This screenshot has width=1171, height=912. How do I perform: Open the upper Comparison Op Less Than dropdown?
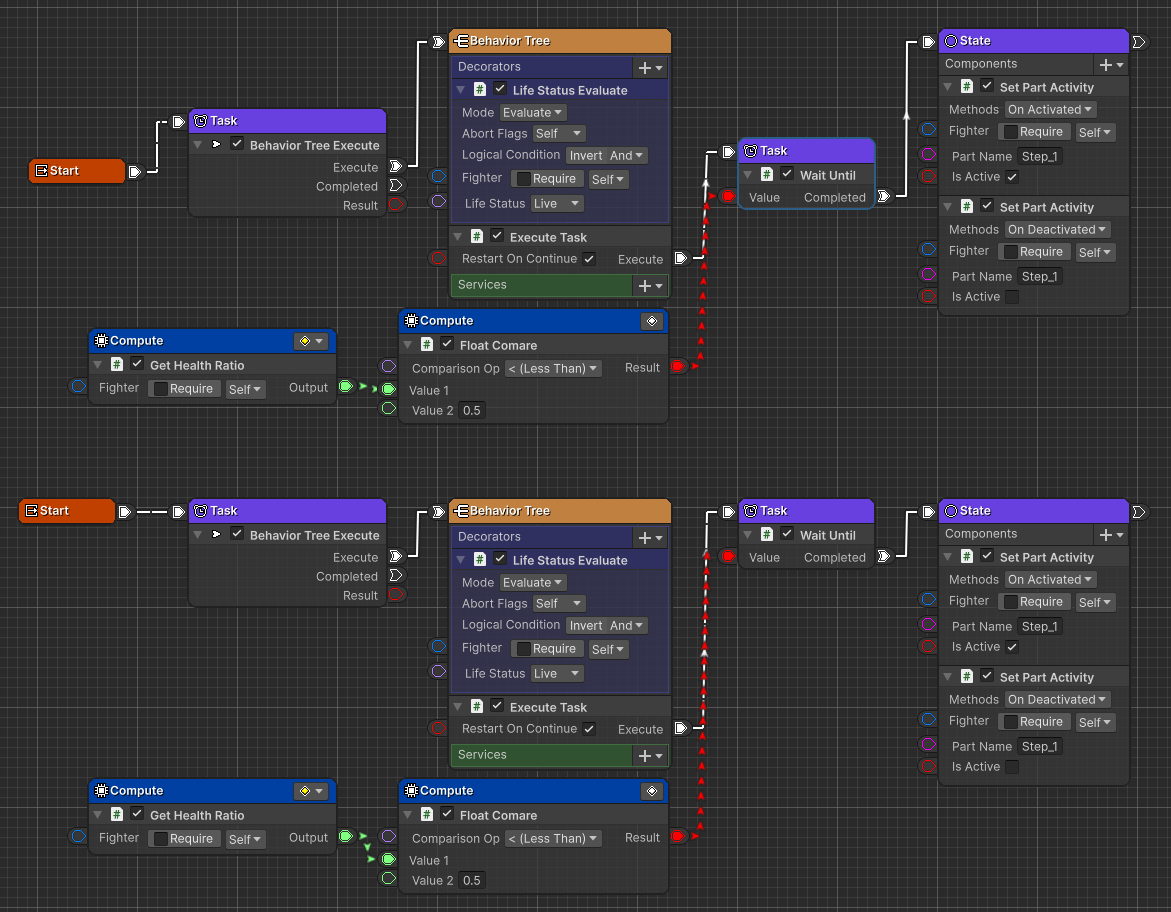(x=552, y=368)
